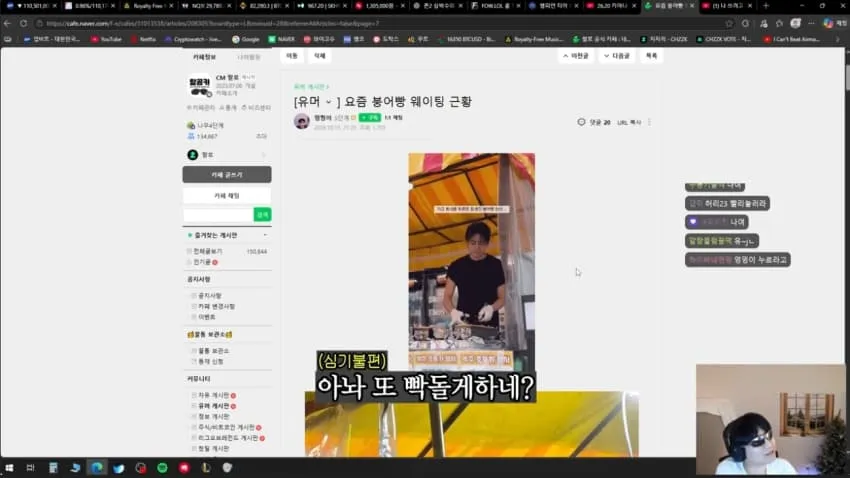Click the comment bubble icon beside the reply count
This screenshot has height=478, width=850.
click(581, 122)
